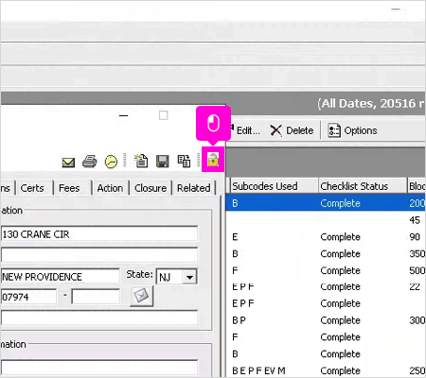Select the row with subcode E
This screenshot has height=378, width=426.
pos(326,237)
